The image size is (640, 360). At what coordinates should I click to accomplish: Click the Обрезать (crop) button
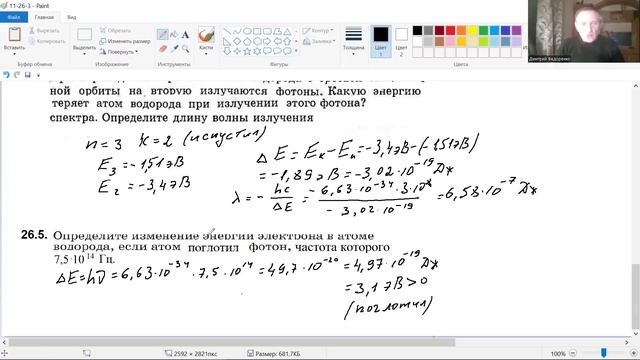(116, 31)
